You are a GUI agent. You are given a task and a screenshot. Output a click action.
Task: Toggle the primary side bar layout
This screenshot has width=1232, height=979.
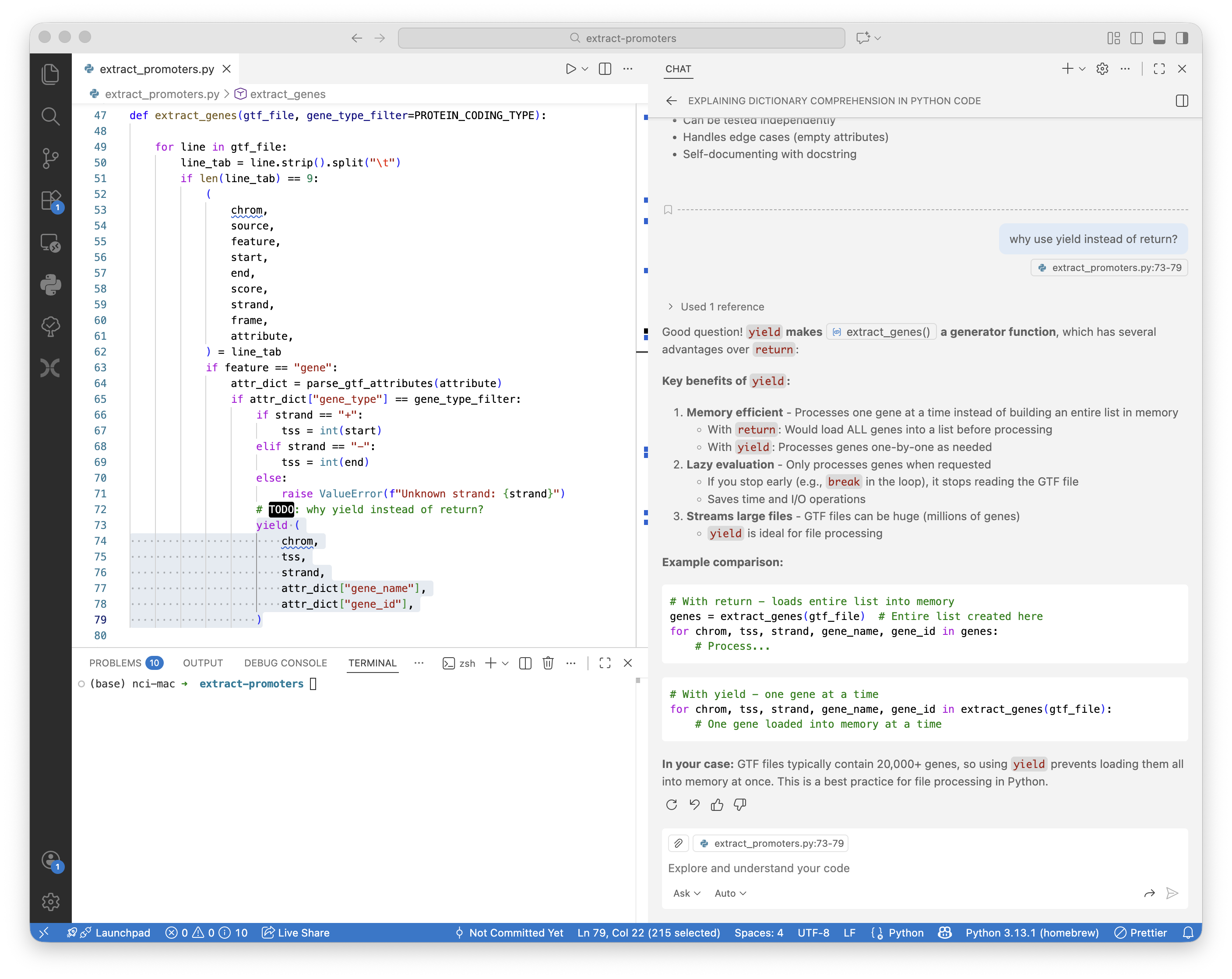[1136, 38]
